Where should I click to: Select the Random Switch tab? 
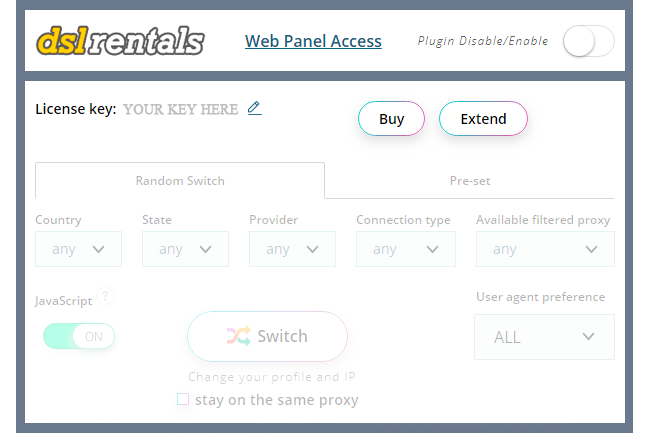point(180,181)
